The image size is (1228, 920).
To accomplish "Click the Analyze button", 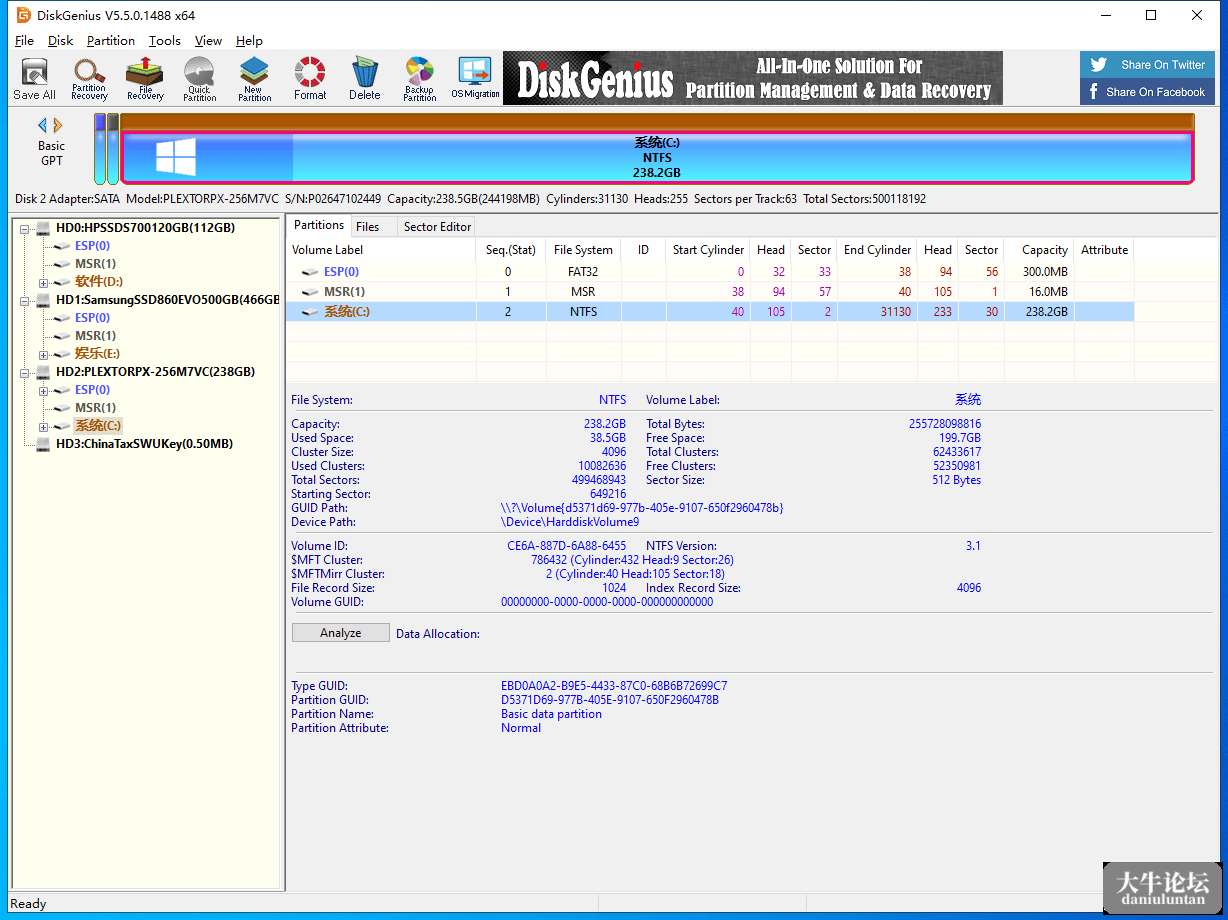I will (x=341, y=633).
